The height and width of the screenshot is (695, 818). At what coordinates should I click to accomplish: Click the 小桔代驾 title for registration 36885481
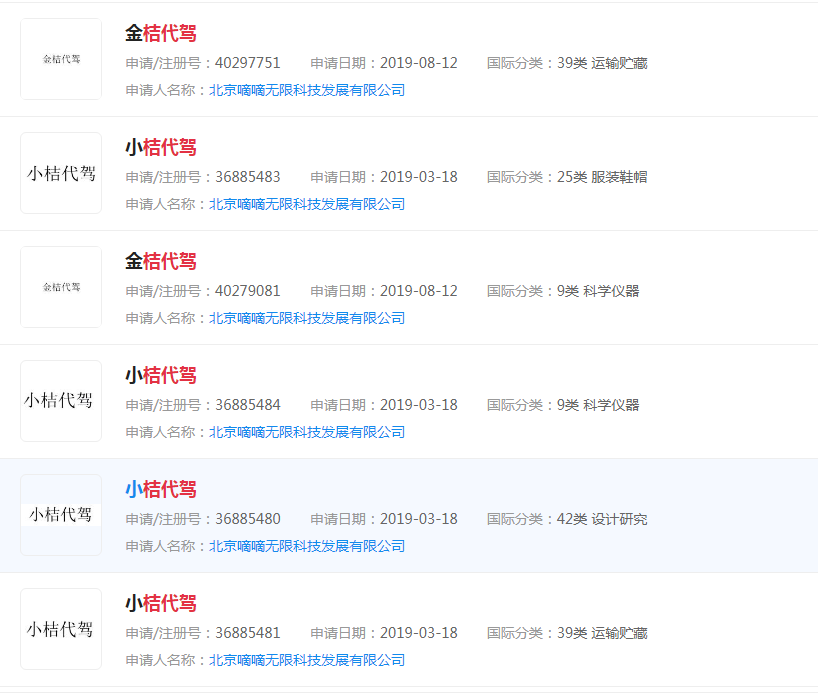(x=161, y=603)
